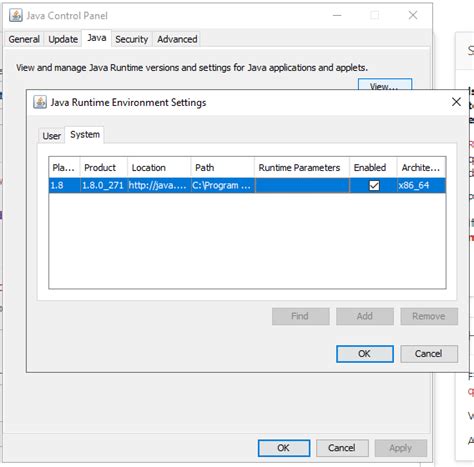Click the Architecture column header
The height and width of the screenshot is (467, 474).
tap(421, 167)
